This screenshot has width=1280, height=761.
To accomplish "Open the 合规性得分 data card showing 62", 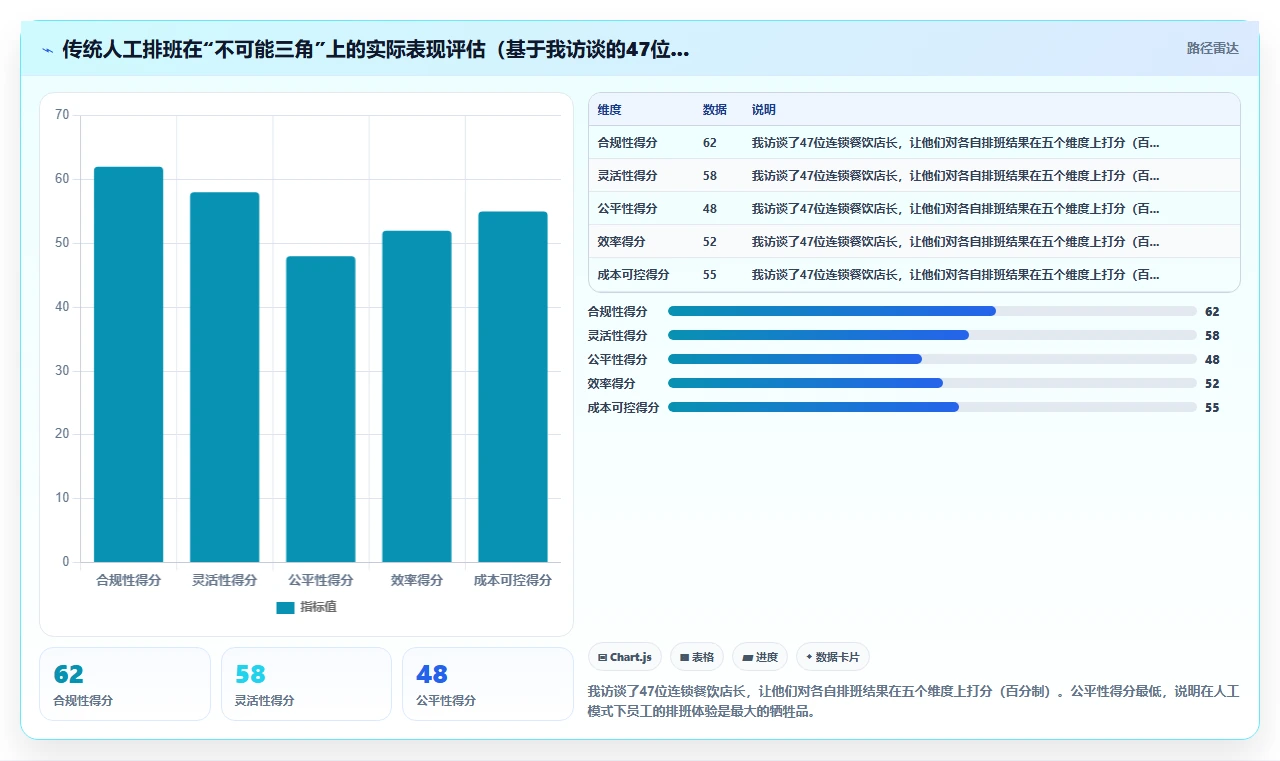I will coord(125,684).
